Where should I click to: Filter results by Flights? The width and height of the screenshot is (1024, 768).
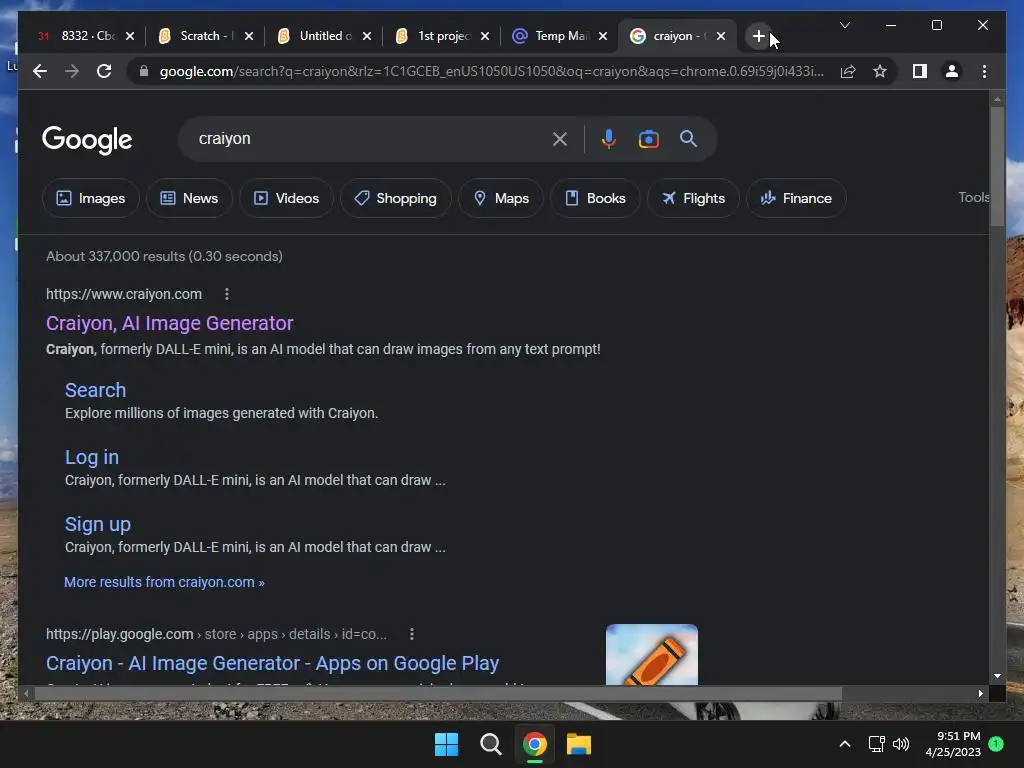tap(693, 198)
